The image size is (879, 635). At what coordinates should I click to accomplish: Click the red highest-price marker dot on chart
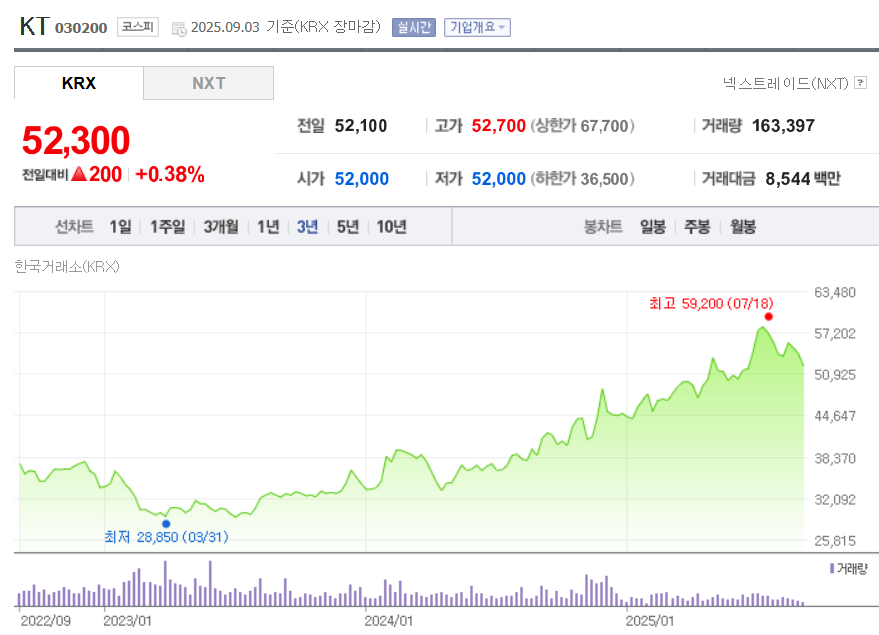769,317
